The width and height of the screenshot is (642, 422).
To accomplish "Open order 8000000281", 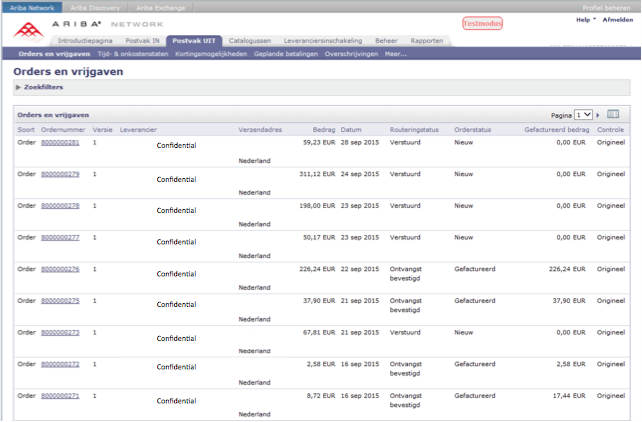I will click(60, 142).
